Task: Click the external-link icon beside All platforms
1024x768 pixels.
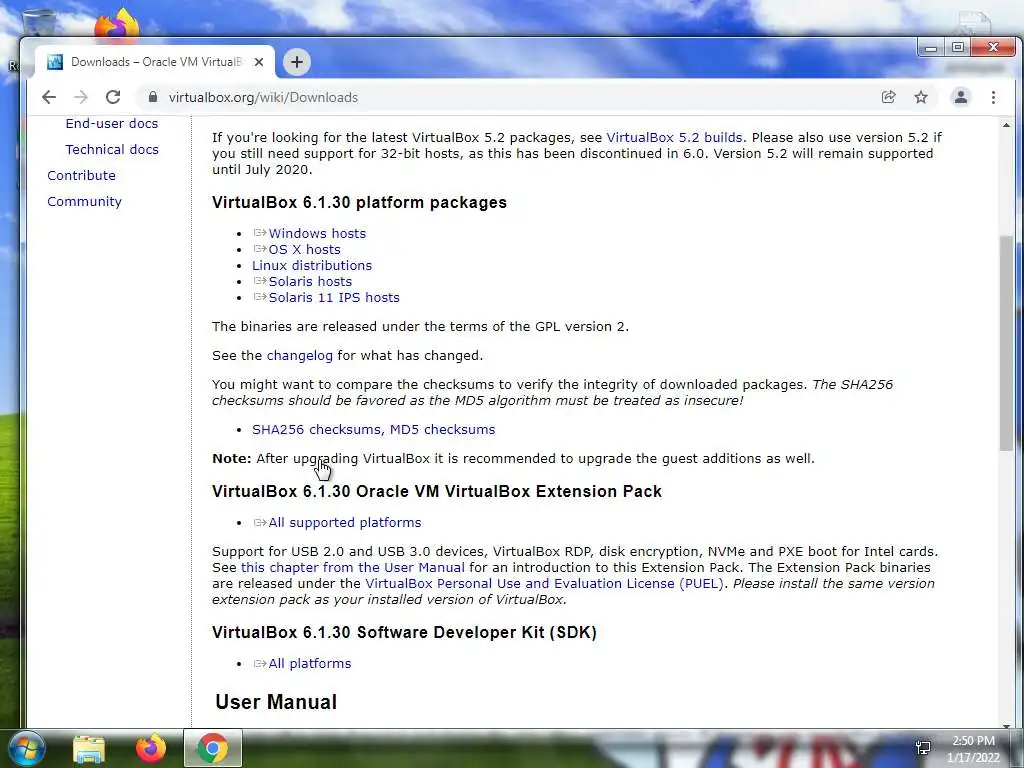Action: (x=260, y=663)
